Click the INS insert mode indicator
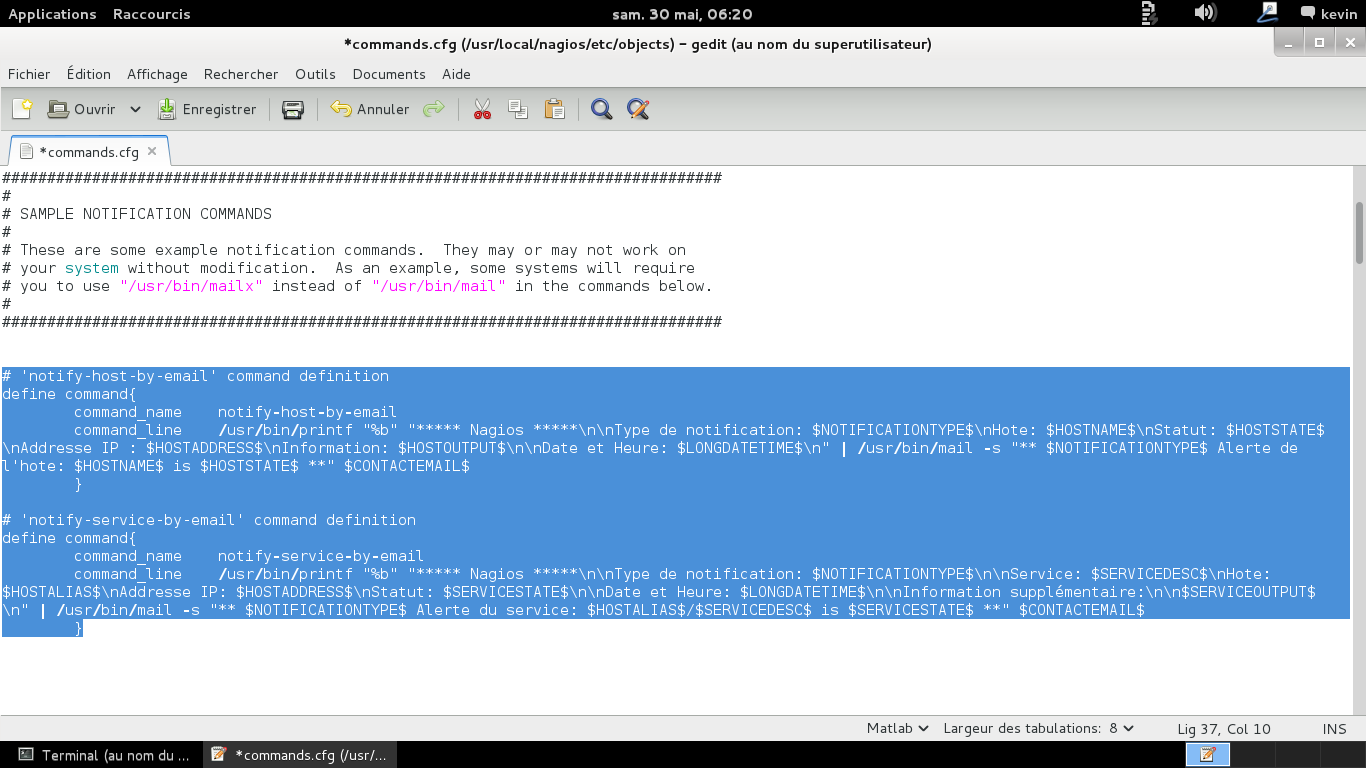This screenshot has height=768, width=1366. pos(1335,729)
